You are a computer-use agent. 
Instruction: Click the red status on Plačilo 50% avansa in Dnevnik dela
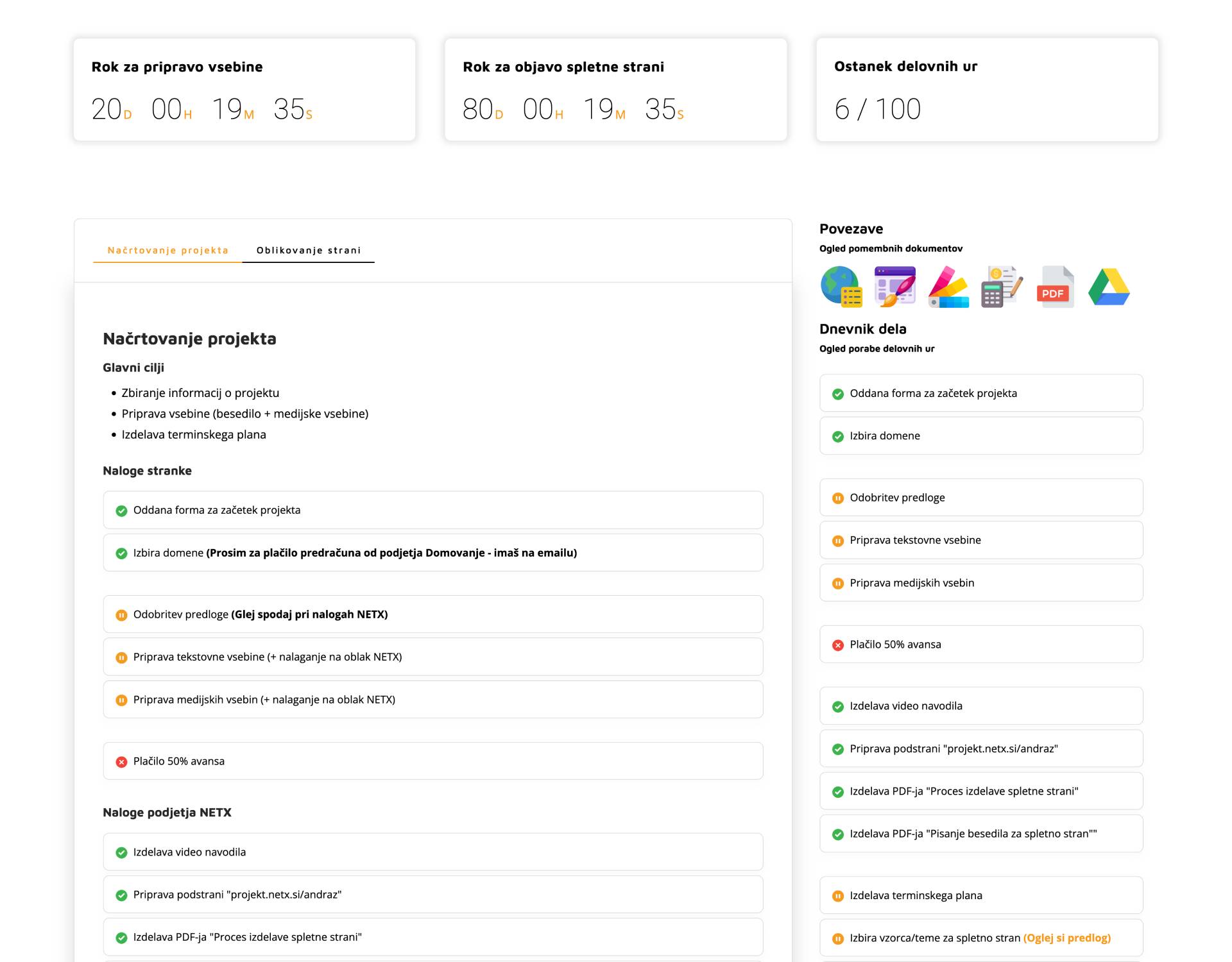[837, 645]
